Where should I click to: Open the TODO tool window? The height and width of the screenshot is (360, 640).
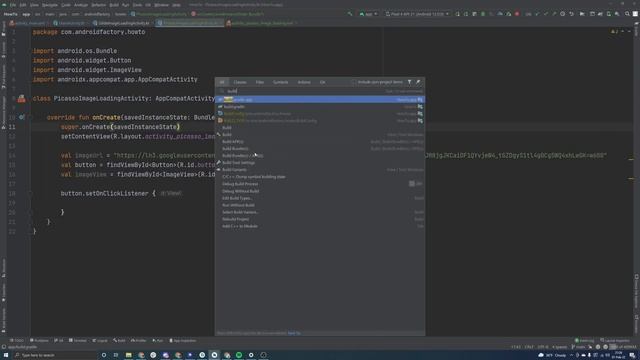[x=17, y=340]
